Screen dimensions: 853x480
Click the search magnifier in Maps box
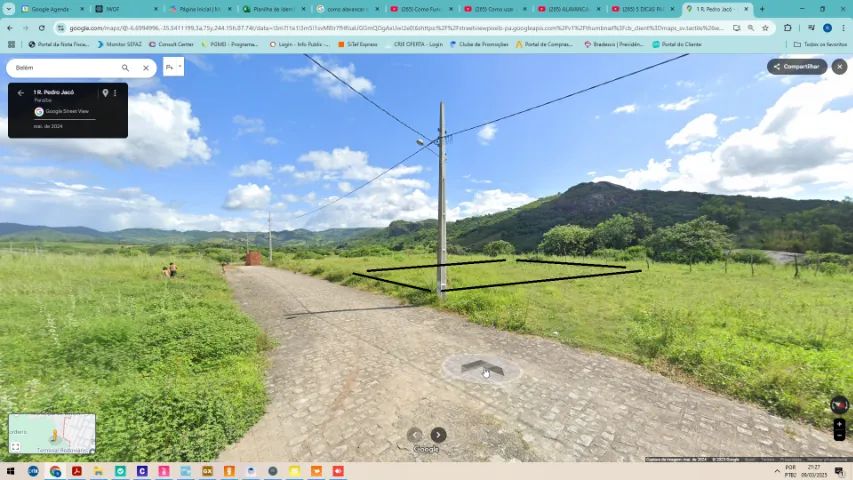point(125,68)
